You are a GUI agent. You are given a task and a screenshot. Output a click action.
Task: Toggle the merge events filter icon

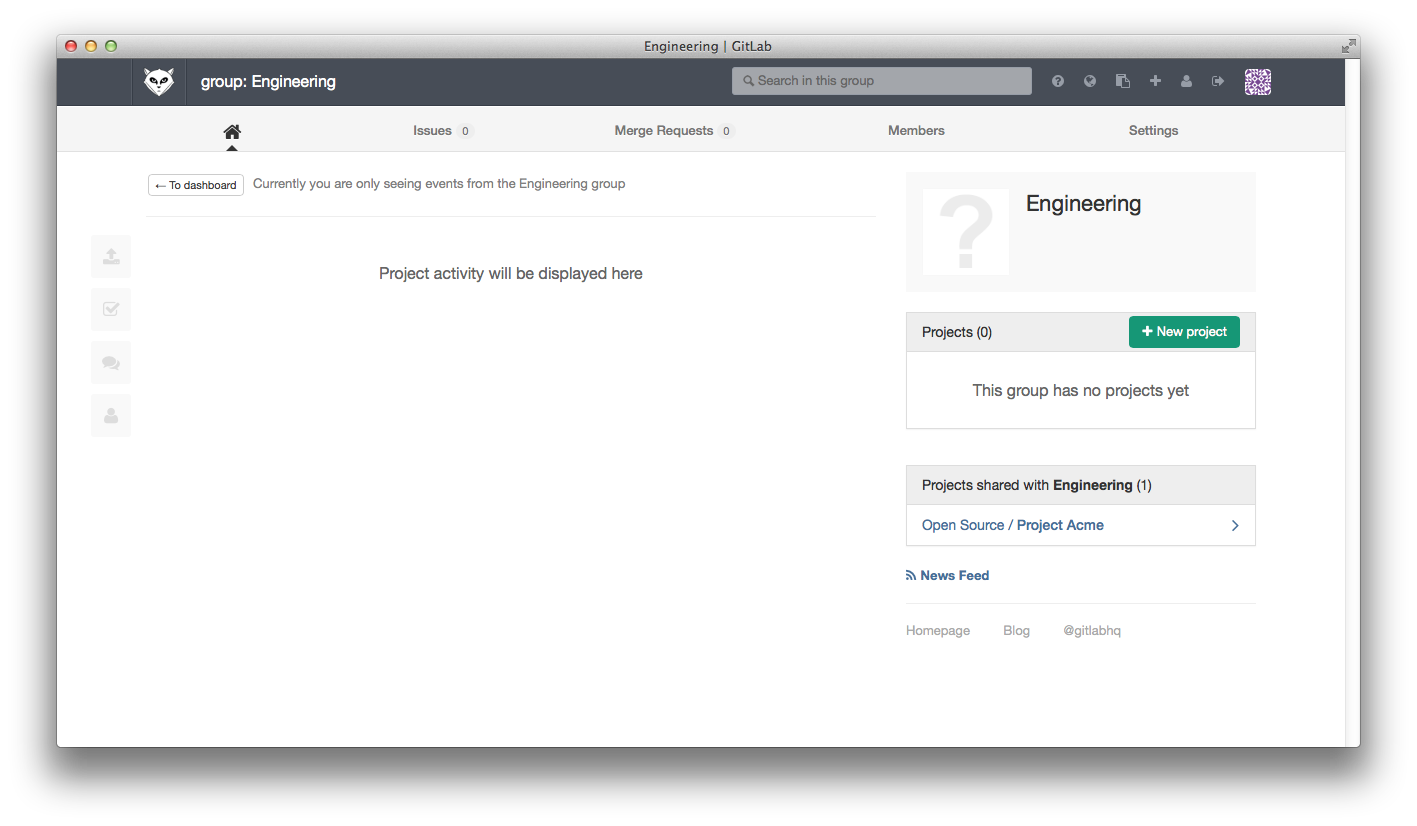[110, 309]
